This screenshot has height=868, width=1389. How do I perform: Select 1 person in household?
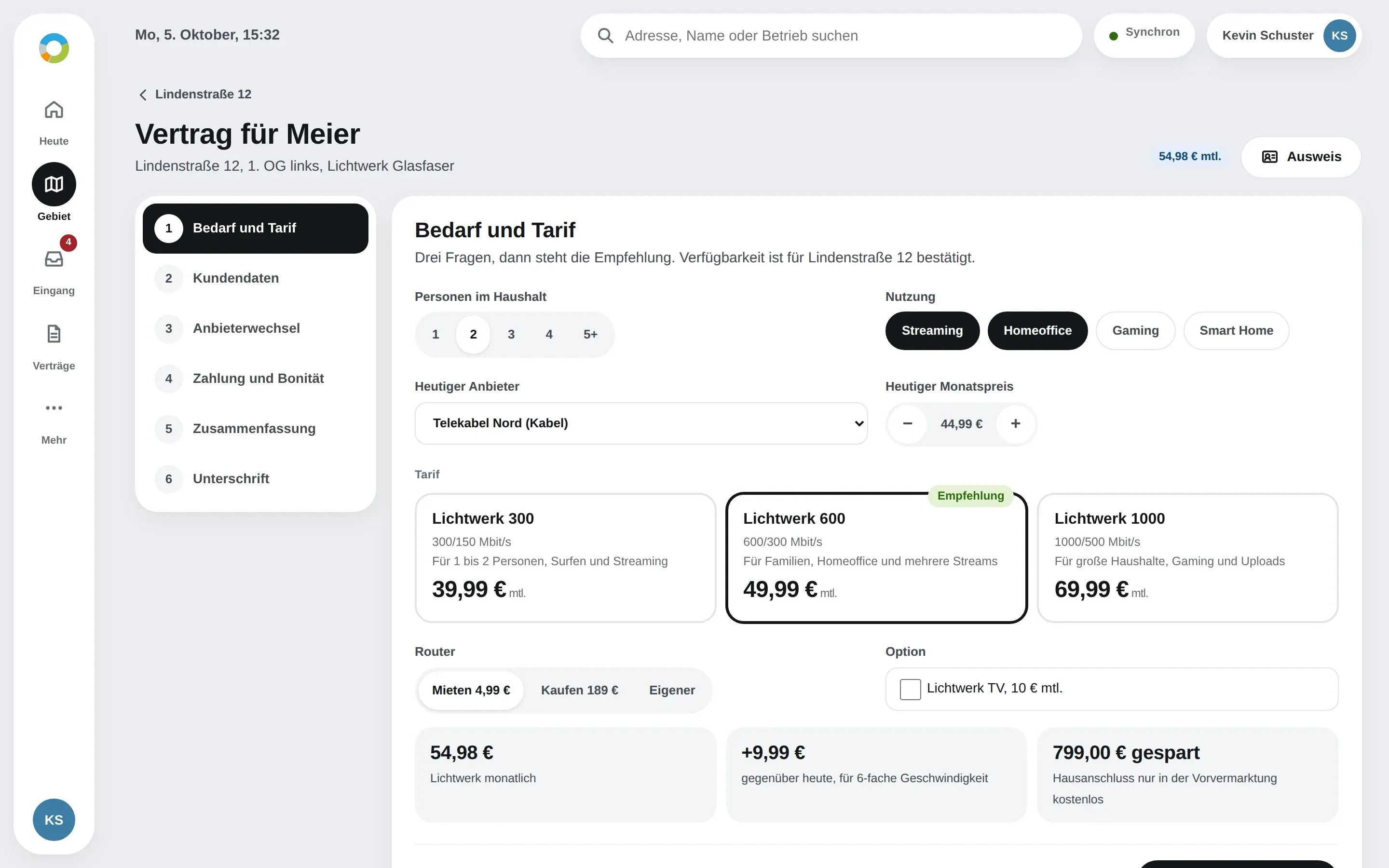(435, 335)
